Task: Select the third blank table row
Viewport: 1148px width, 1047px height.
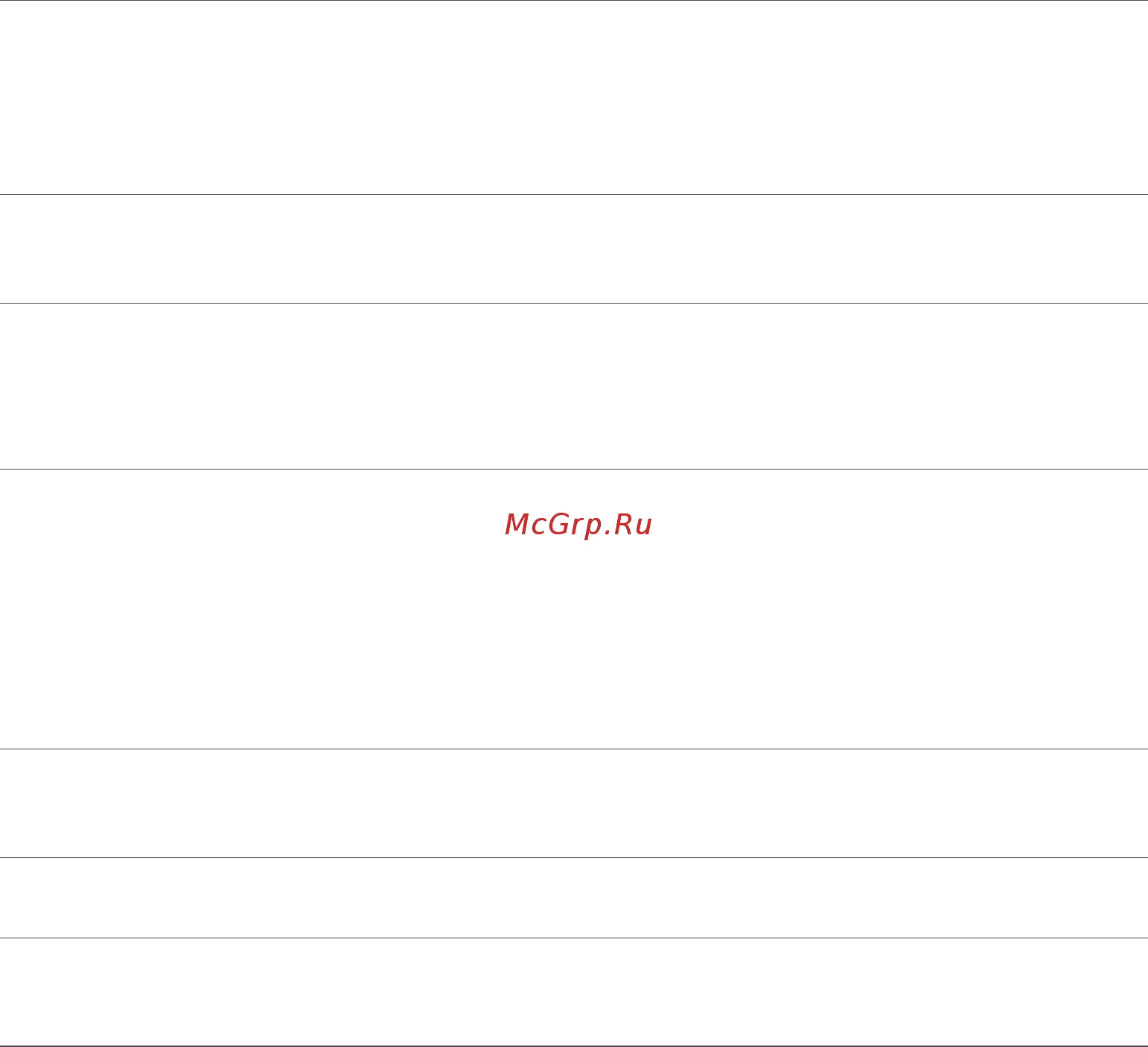Action: [574, 385]
